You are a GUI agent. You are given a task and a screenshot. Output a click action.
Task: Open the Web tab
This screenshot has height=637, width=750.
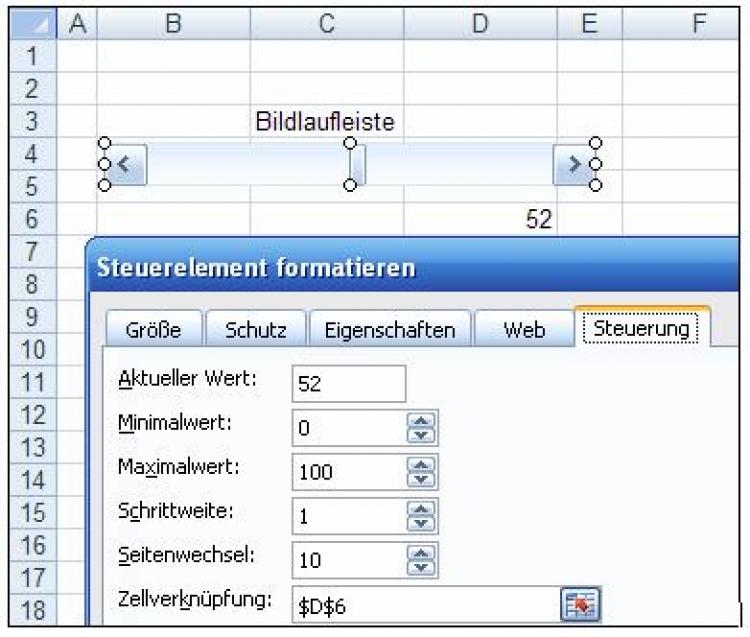click(523, 331)
